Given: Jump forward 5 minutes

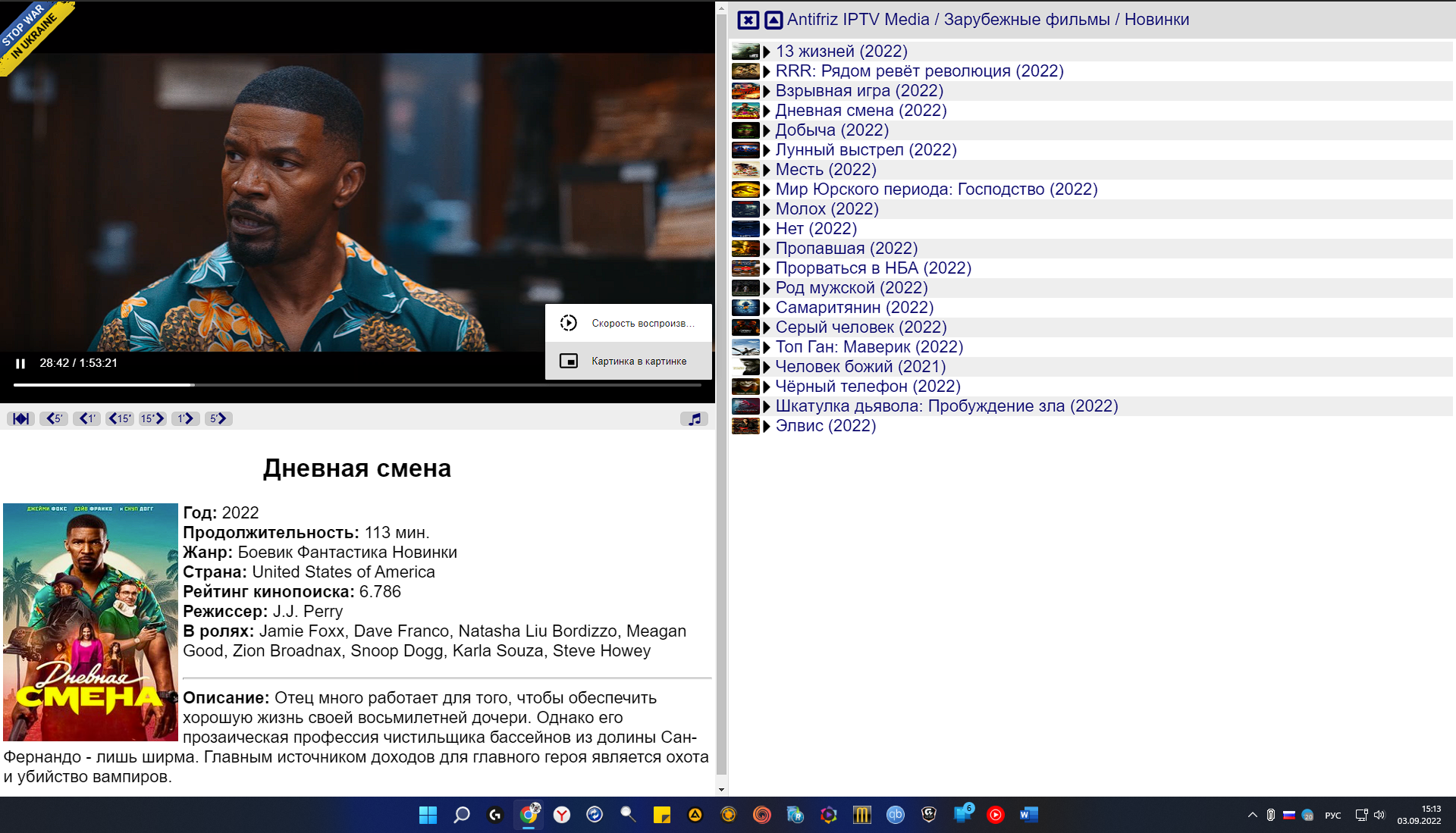Looking at the screenshot, I should [218, 418].
